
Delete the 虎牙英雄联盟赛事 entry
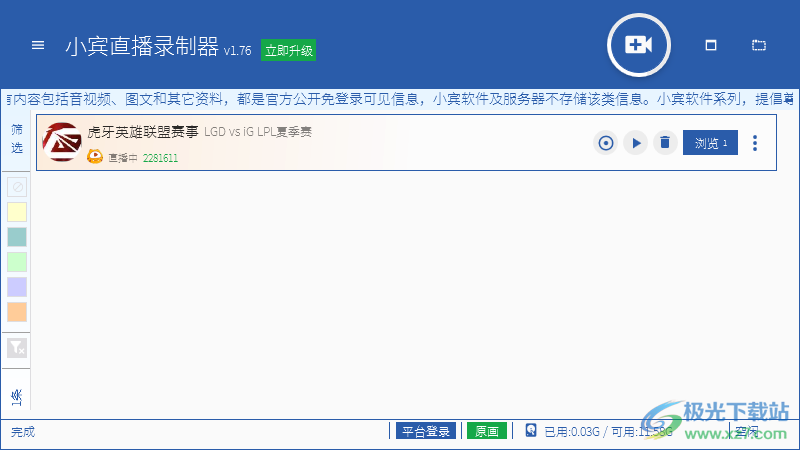coord(665,143)
